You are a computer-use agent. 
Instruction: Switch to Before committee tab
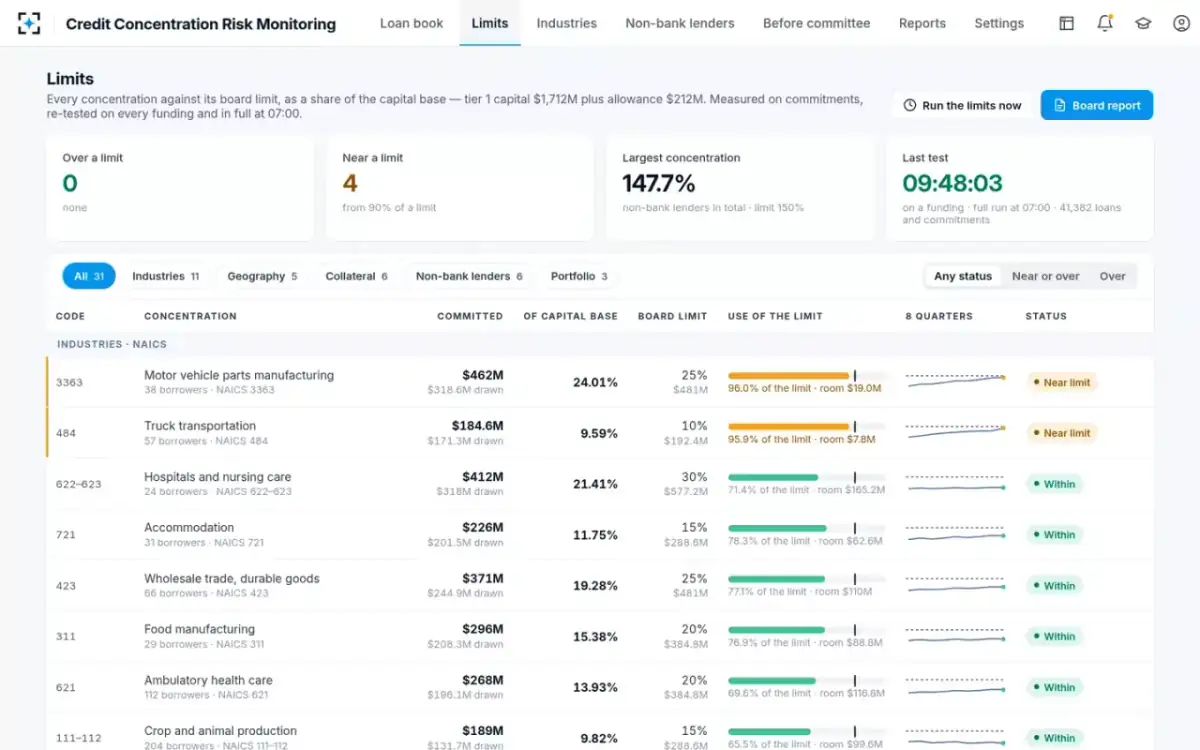pyautogui.click(x=816, y=23)
